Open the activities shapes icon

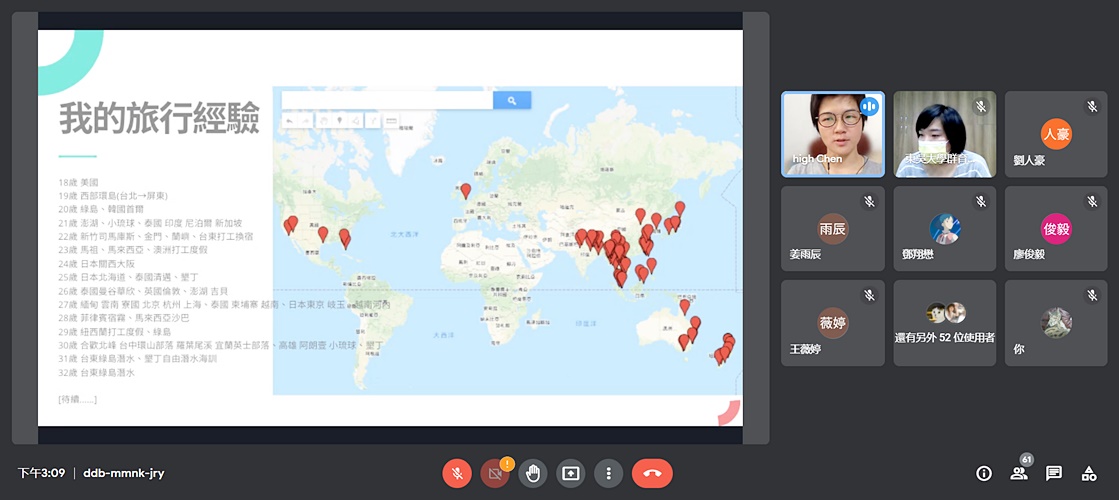tap(1089, 473)
